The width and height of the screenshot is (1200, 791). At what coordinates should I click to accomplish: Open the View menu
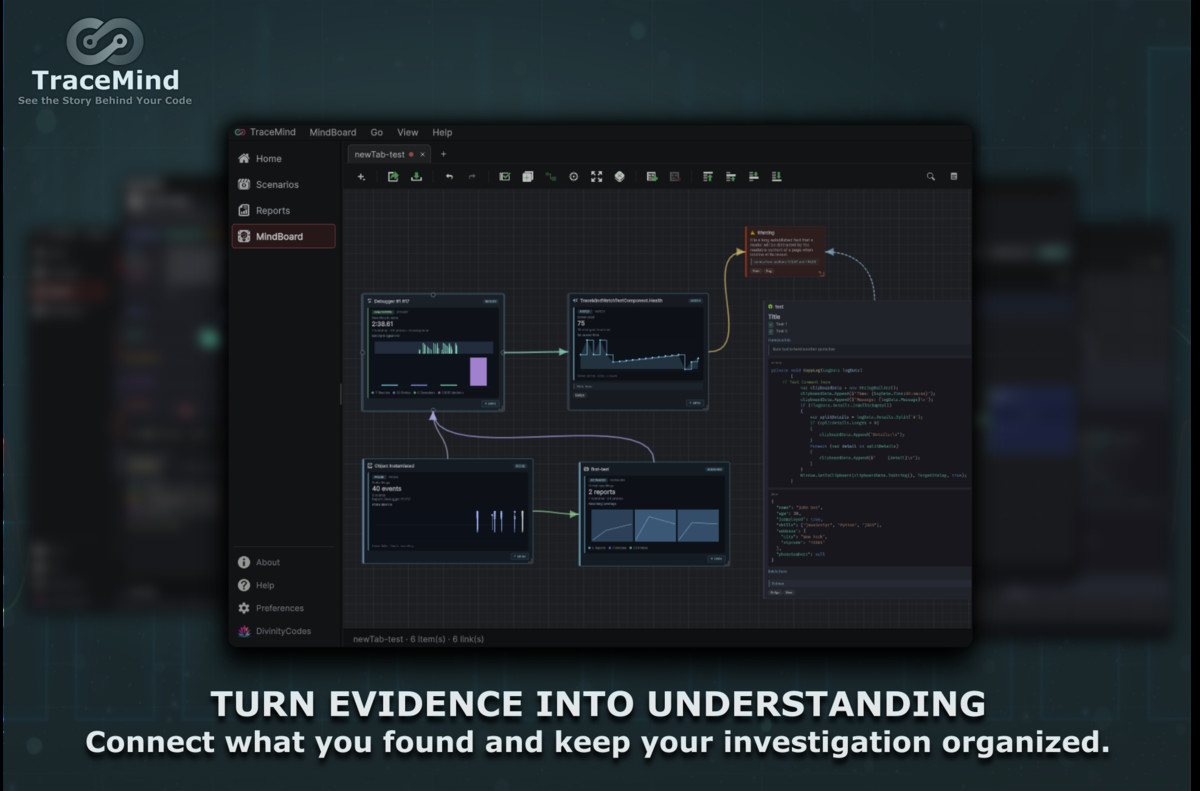coord(408,132)
